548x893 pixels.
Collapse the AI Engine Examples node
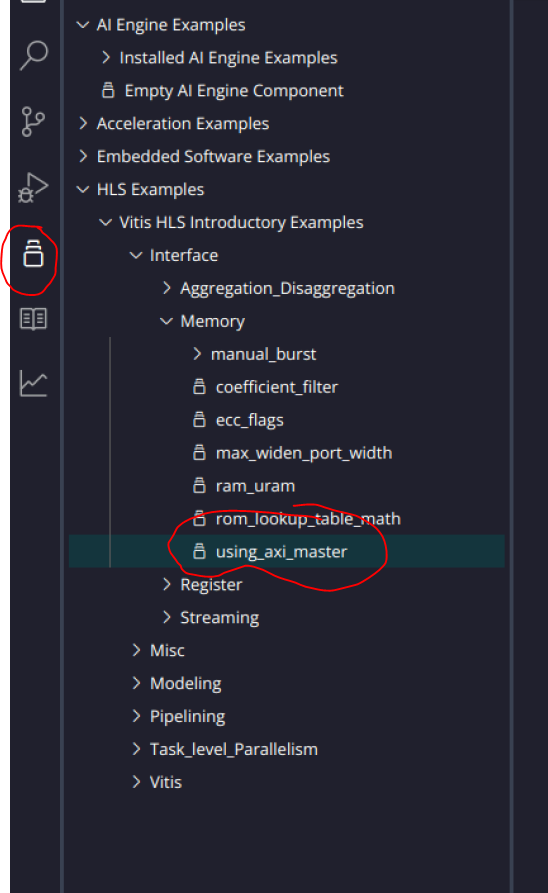83,24
